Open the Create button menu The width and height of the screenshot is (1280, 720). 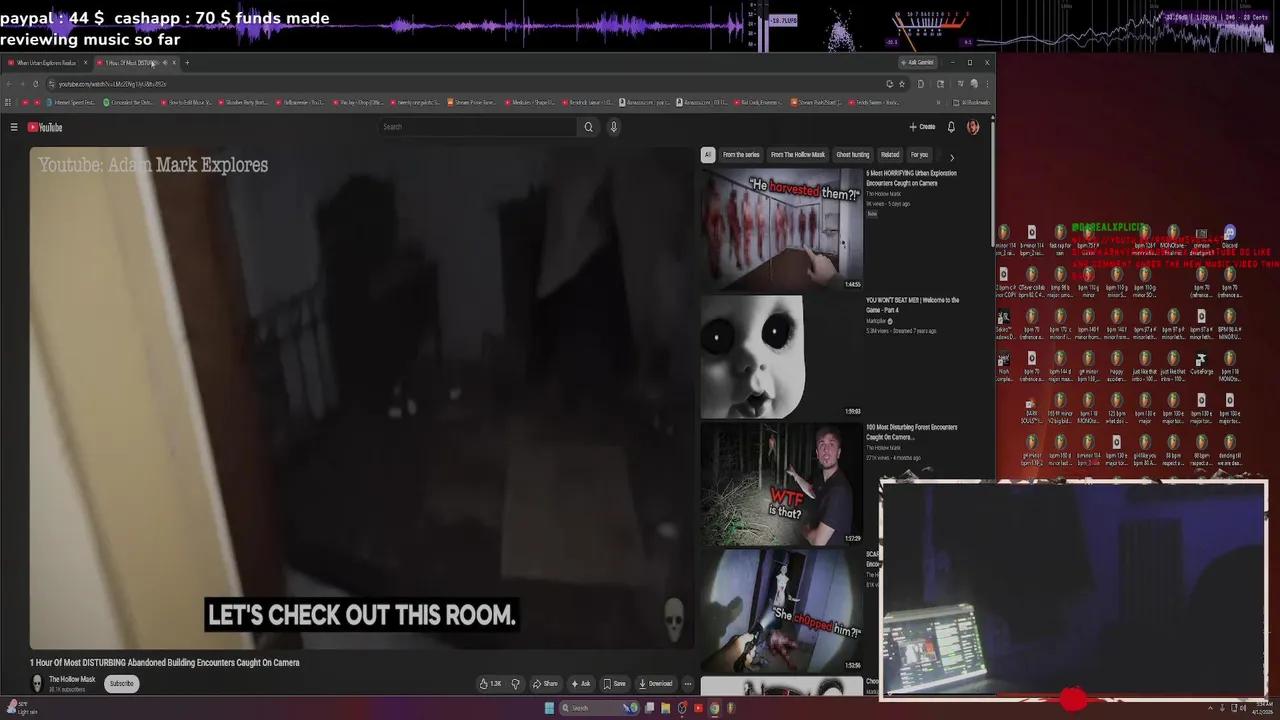[922, 127]
